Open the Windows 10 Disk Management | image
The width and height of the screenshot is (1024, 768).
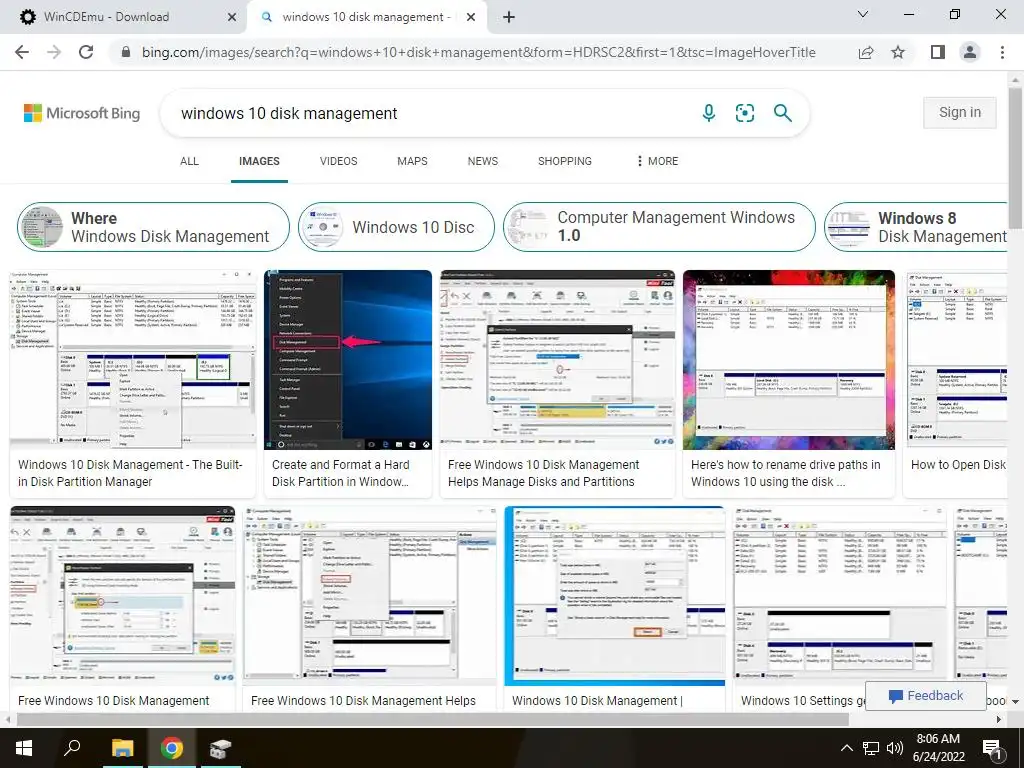(x=615, y=596)
